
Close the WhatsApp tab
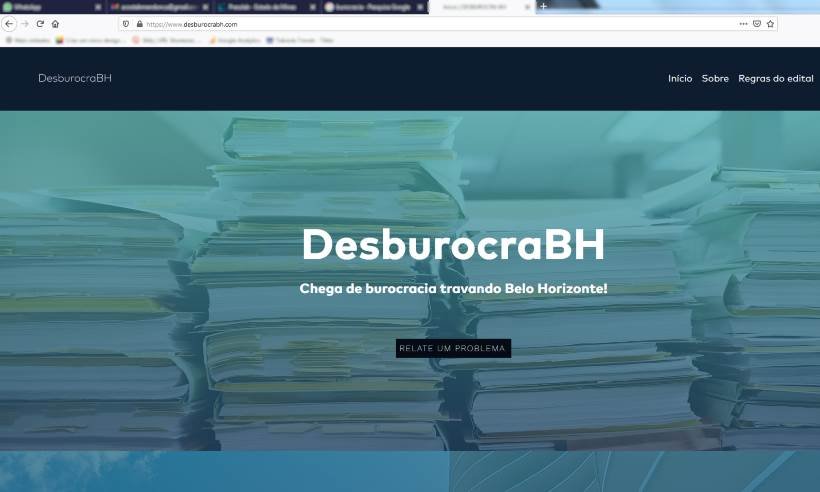(x=98, y=7)
